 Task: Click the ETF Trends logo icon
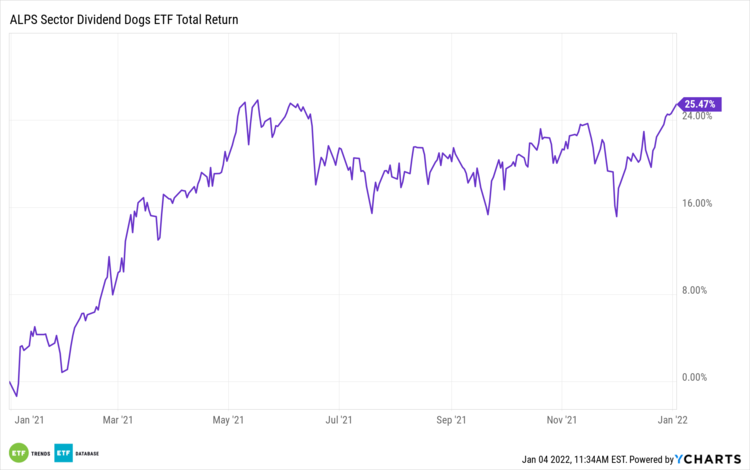(x=19, y=451)
